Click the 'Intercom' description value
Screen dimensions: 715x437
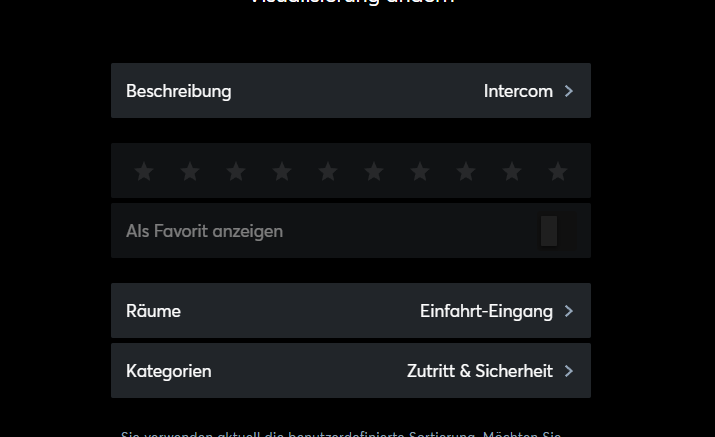(x=518, y=91)
